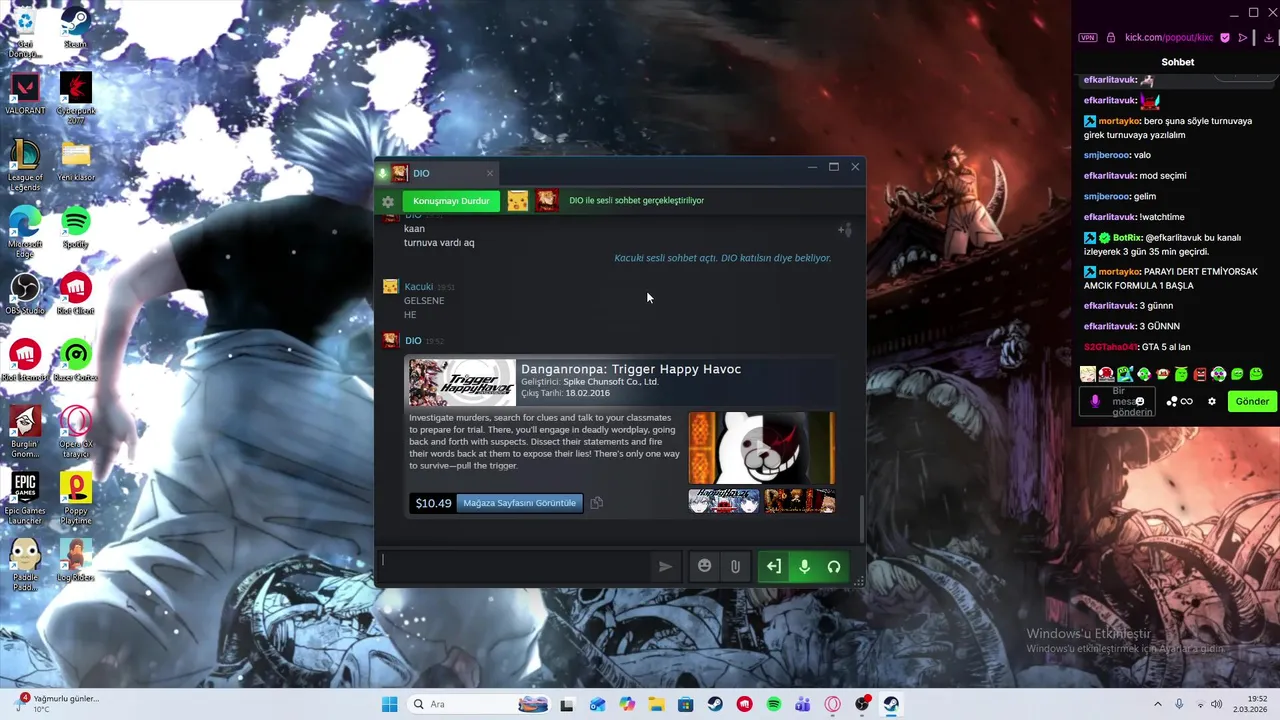Add a friend to this chat
This screenshot has height=720, width=1280.
(844, 230)
